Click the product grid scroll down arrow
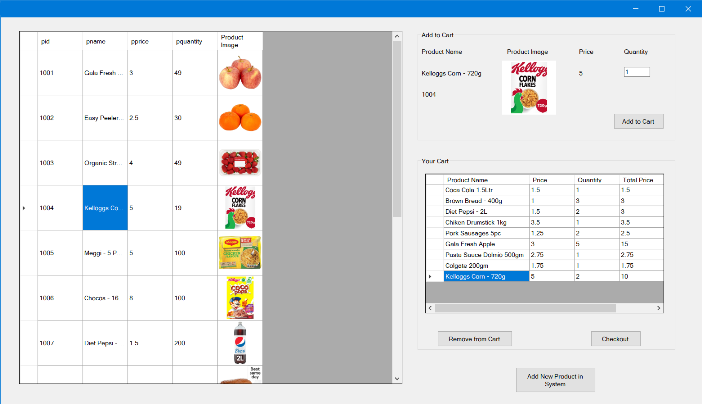Viewport: 702px width, 404px height. coord(397,378)
